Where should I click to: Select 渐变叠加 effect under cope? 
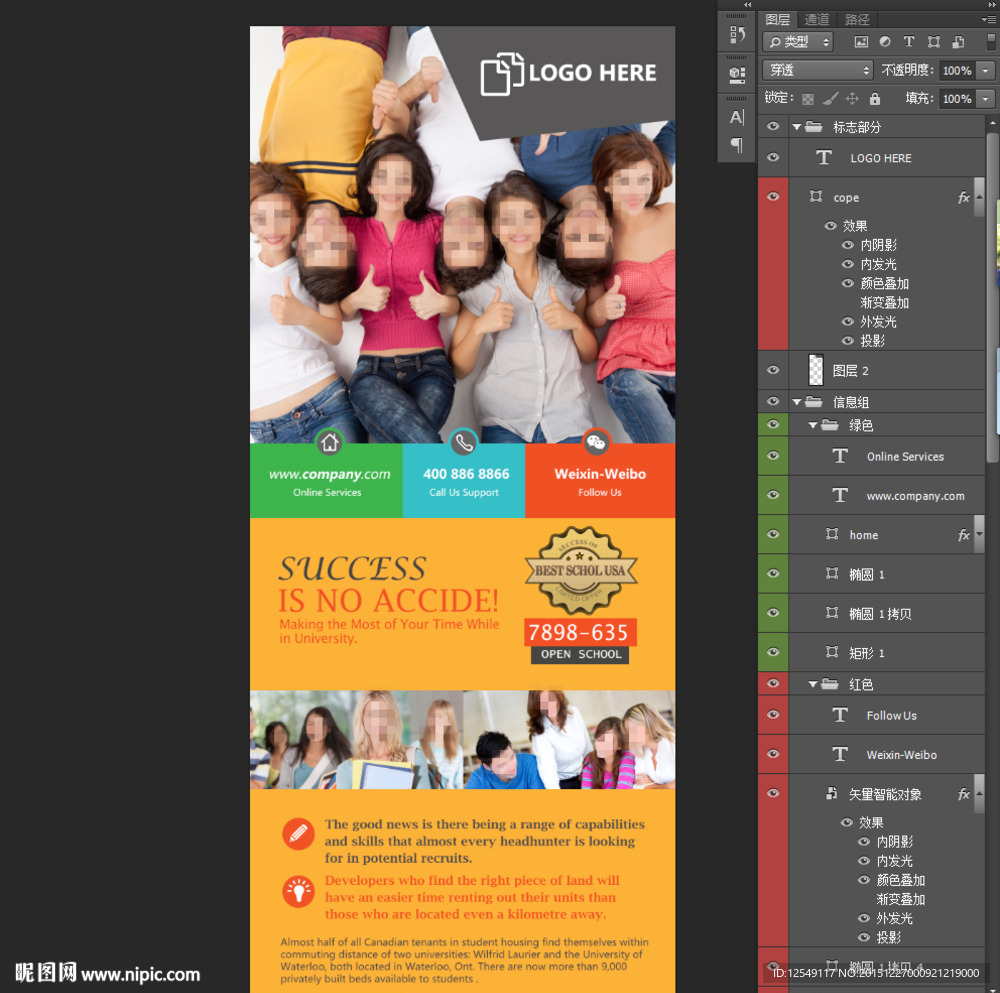(x=884, y=302)
